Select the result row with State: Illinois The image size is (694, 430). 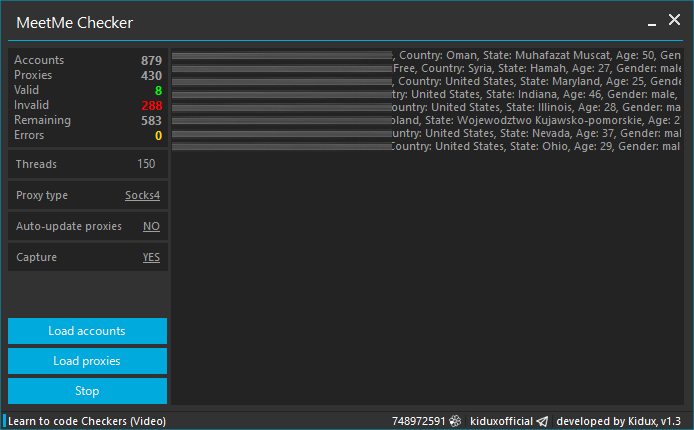(x=427, y=107)
